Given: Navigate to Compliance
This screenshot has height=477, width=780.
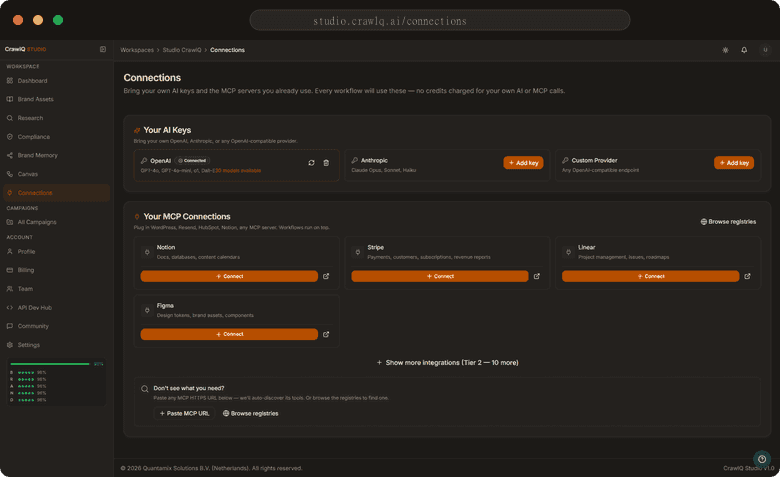Looking at the screenshot, I should click(x=57, y=137).
